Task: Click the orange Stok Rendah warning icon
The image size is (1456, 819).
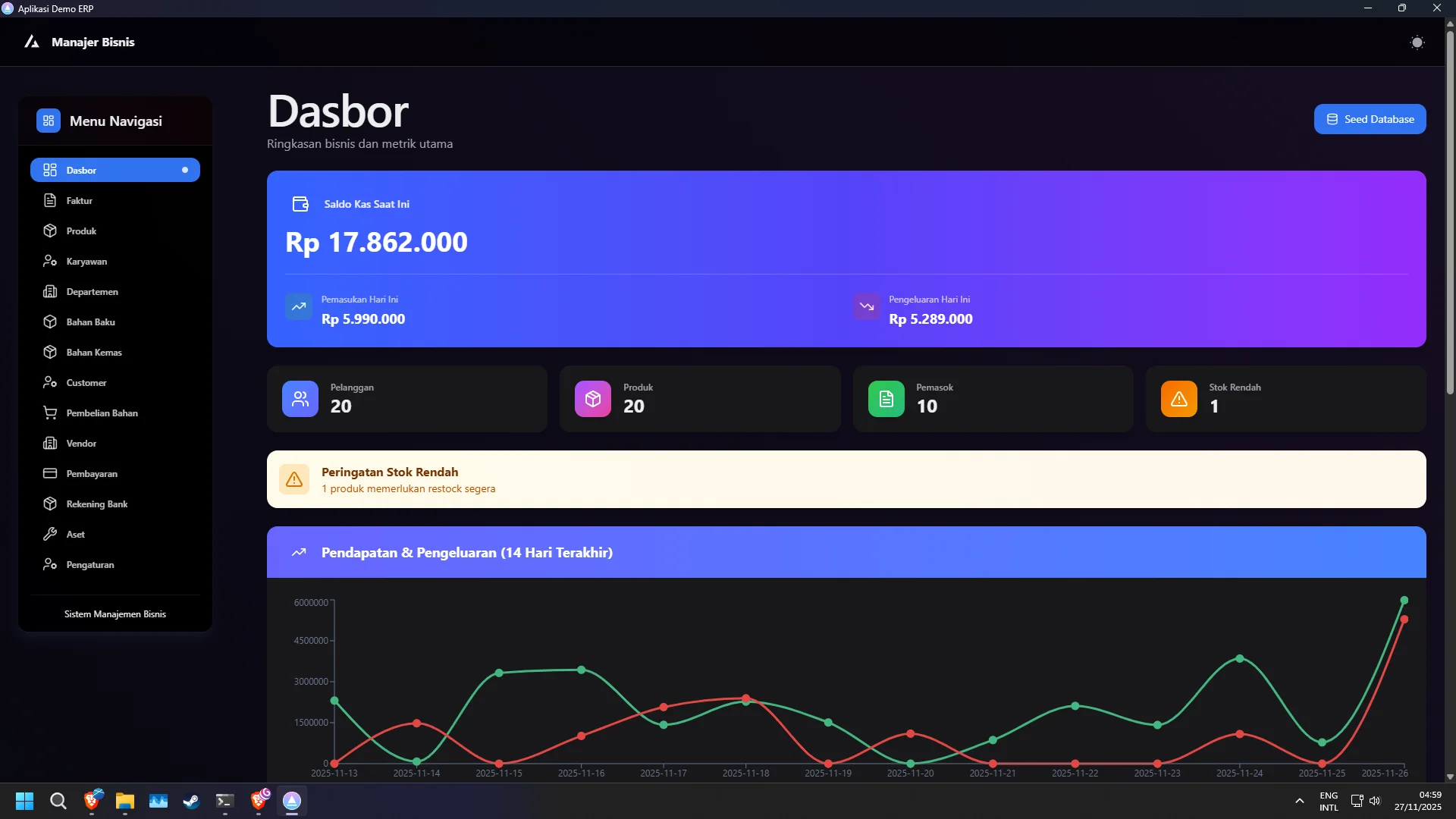Action: coord(1178,399)
